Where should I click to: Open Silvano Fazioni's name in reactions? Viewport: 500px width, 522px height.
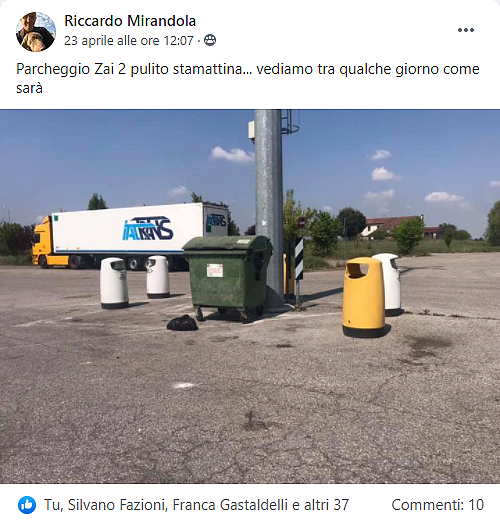point(117,505)
